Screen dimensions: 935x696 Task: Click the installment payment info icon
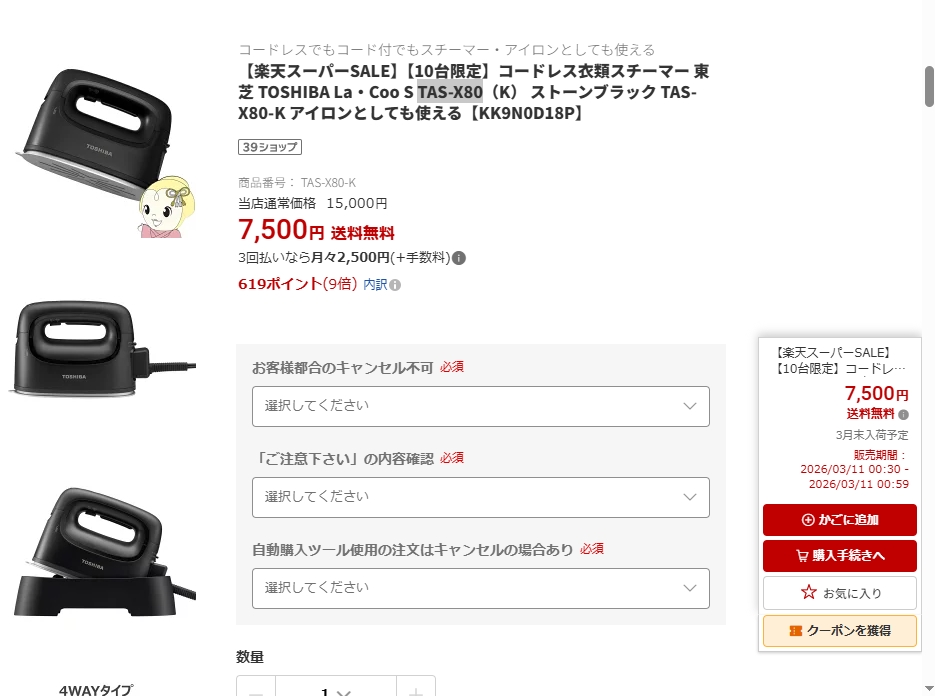coord(459,258)
